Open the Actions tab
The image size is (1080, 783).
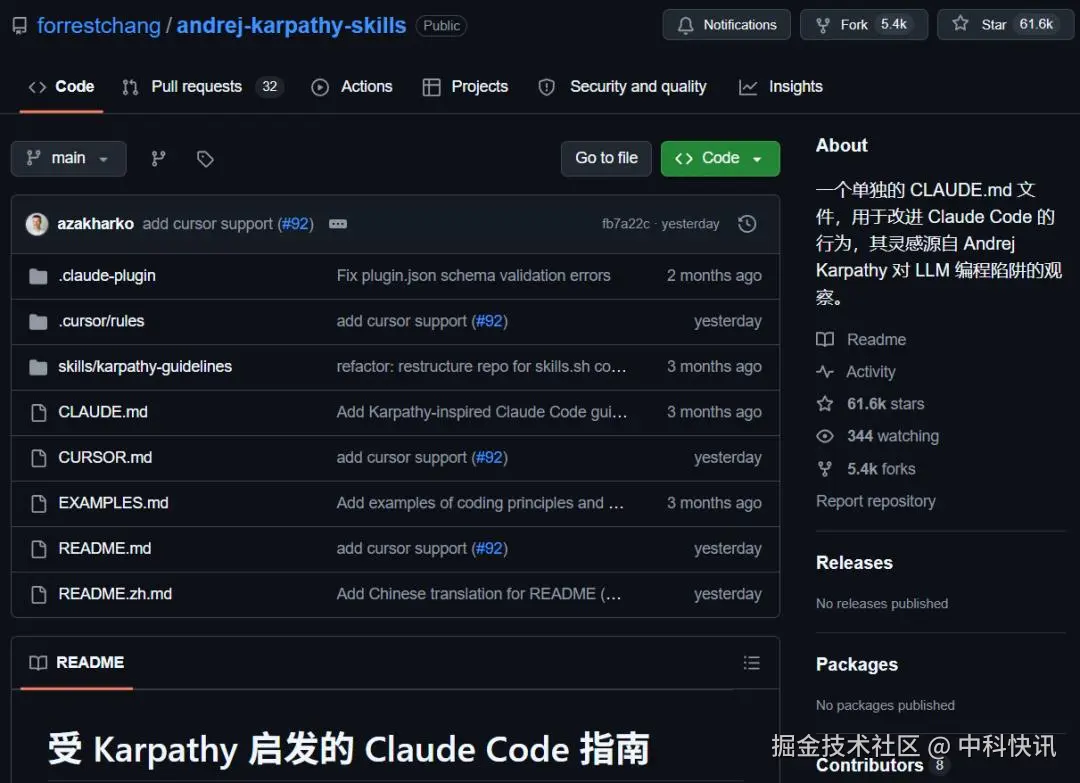coord(352,87)
